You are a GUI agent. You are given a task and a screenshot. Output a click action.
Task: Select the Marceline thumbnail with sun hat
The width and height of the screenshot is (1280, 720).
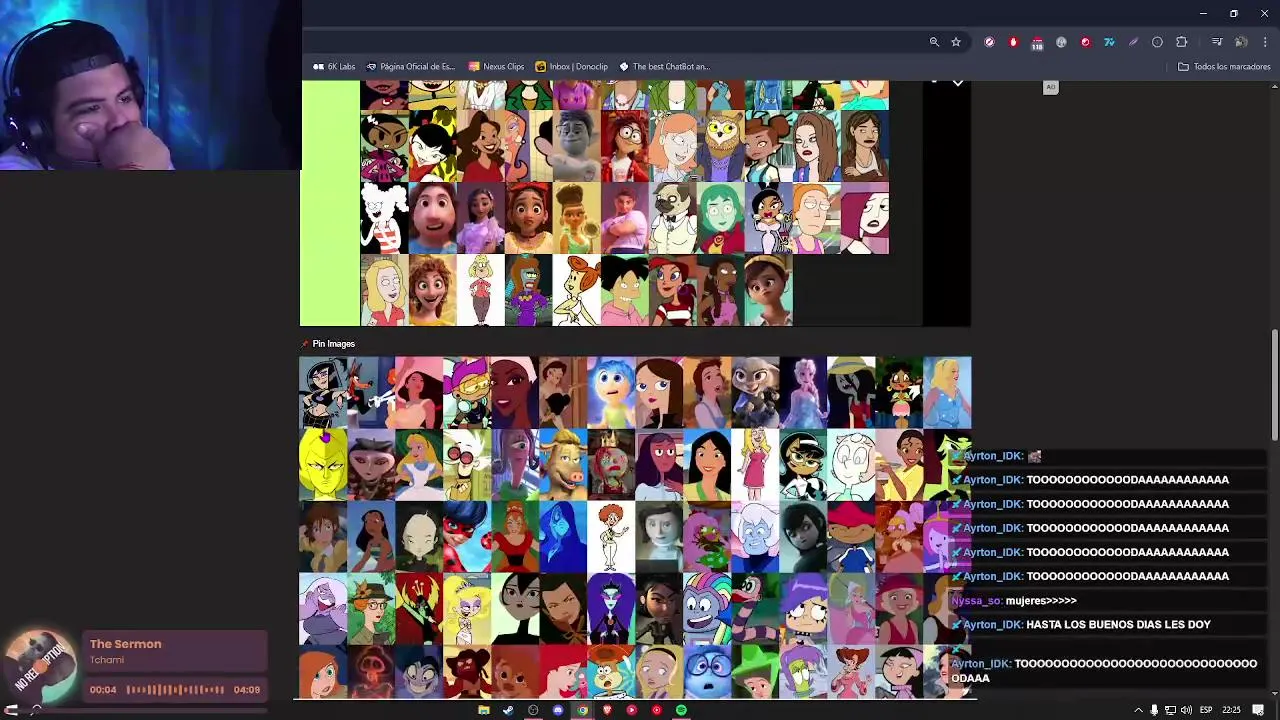tap(851, 393)
